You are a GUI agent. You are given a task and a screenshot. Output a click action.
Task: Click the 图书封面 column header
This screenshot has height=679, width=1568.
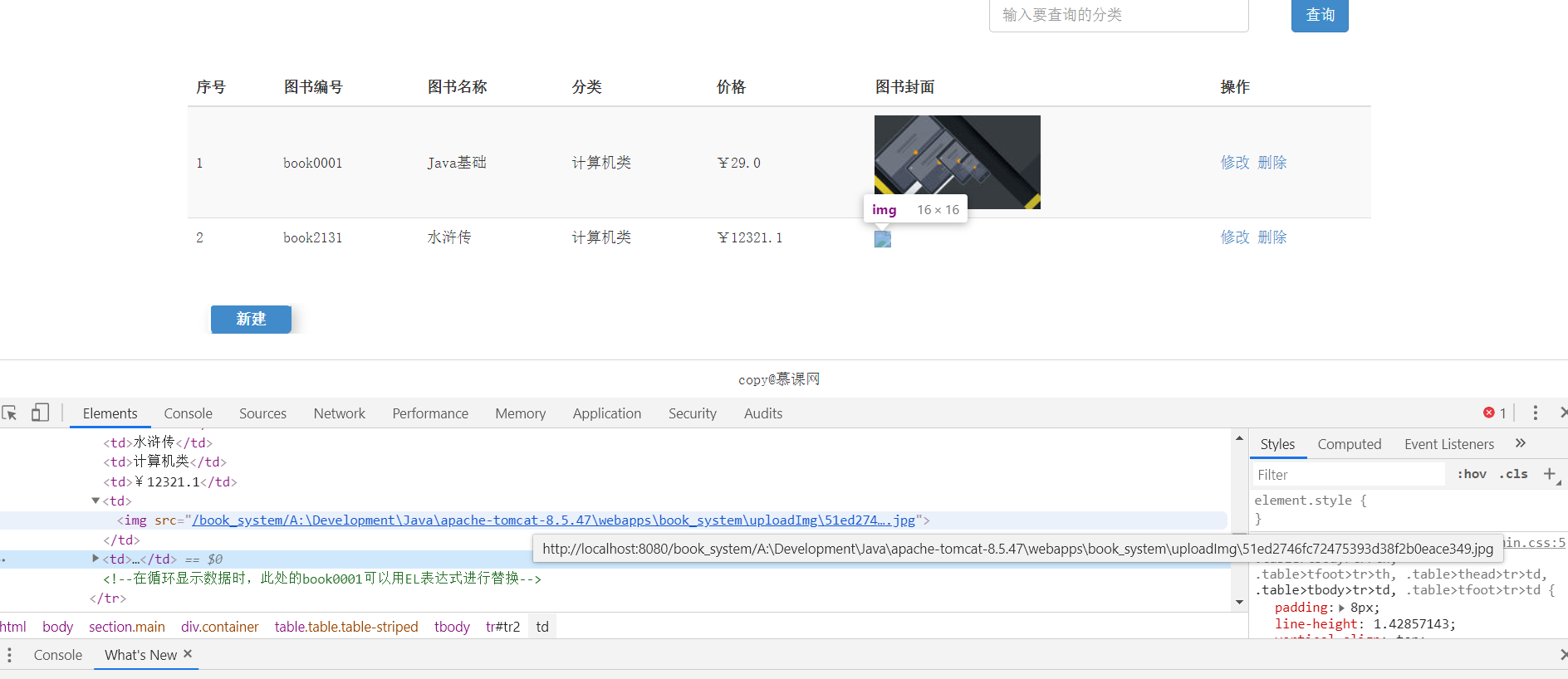coord(904,86)
